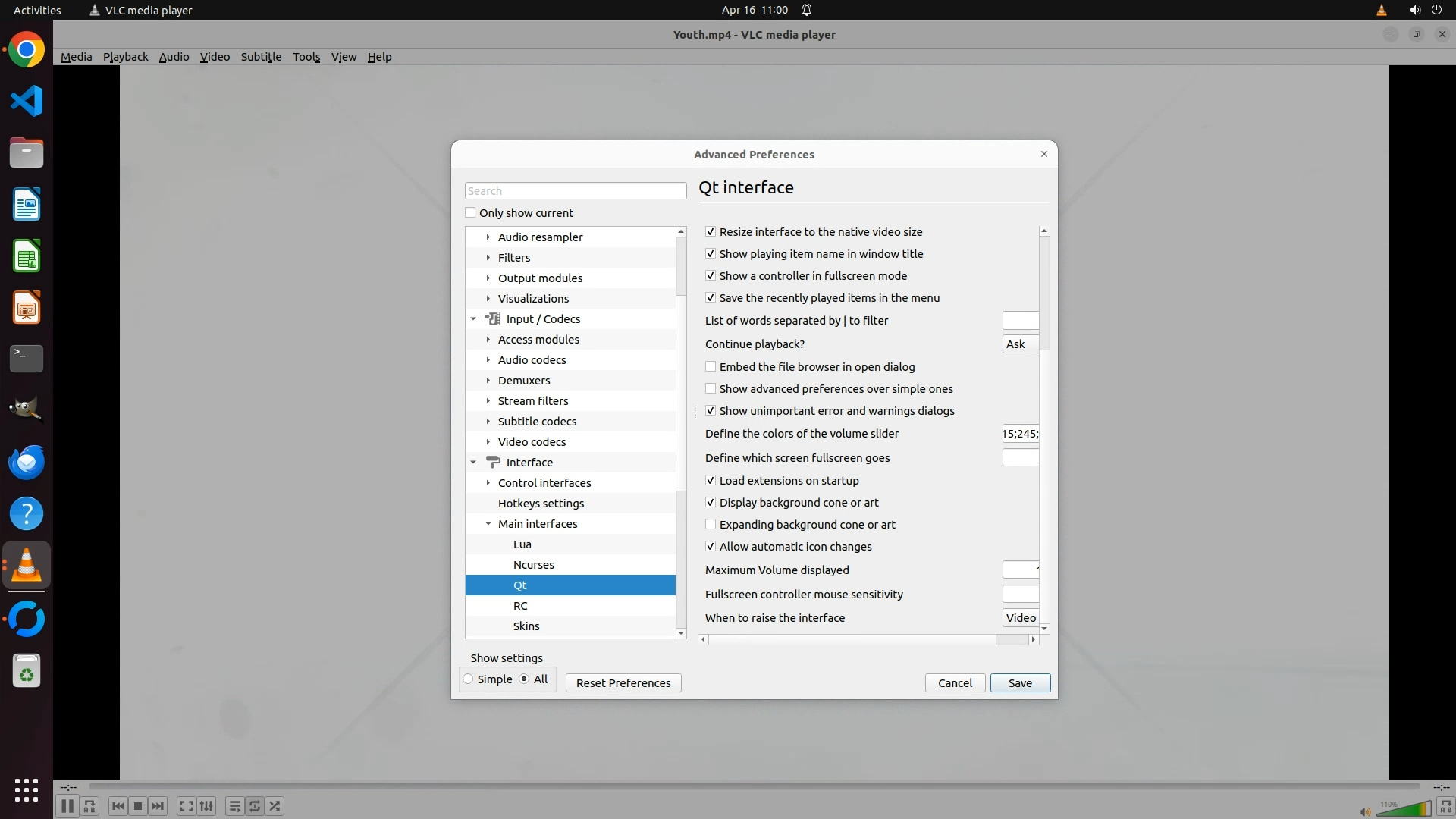Click the Reset Preferences button
The image size is (1456, 819).
click(623, 683)
